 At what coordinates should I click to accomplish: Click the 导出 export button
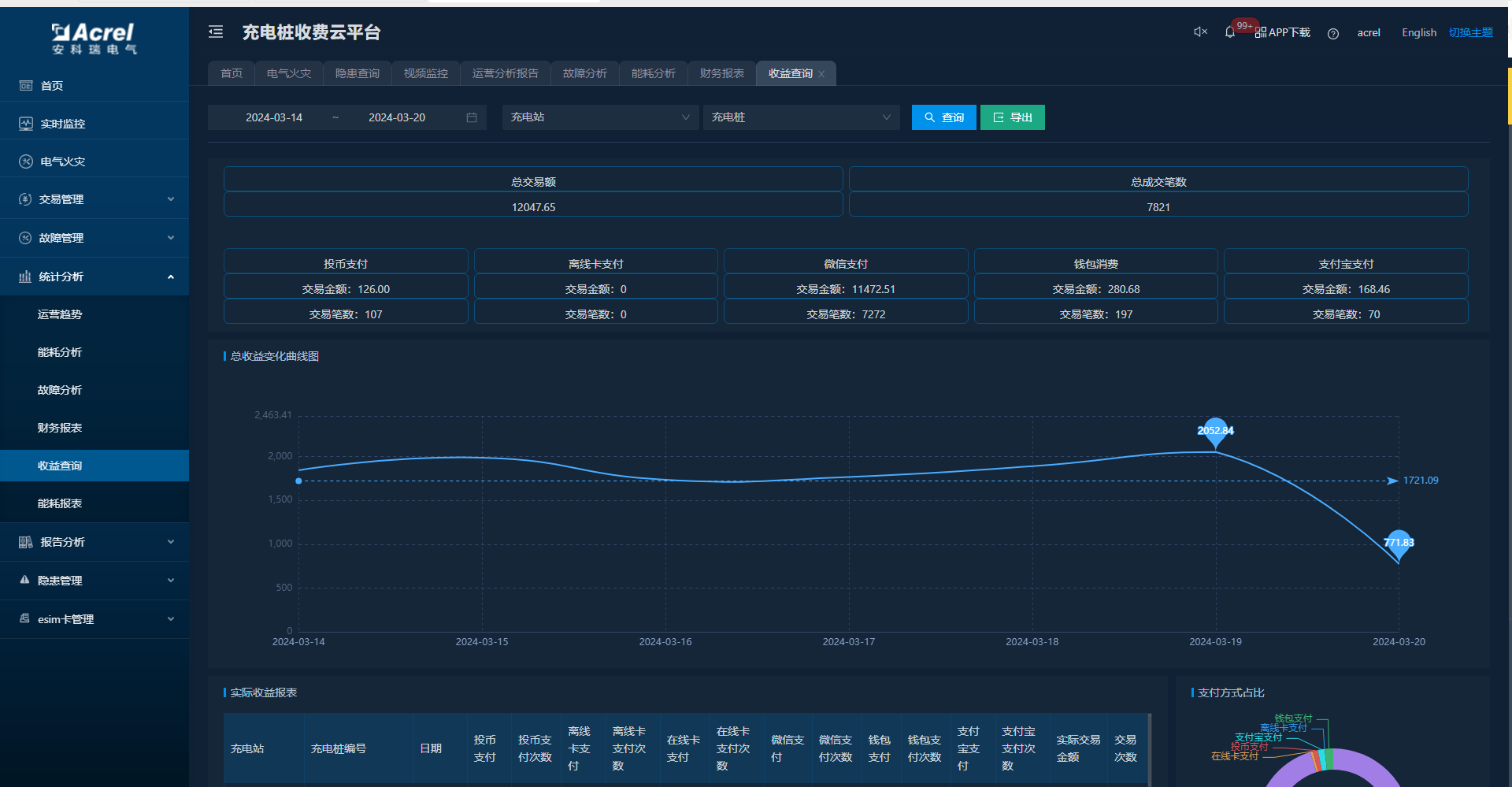(1012, 117)
